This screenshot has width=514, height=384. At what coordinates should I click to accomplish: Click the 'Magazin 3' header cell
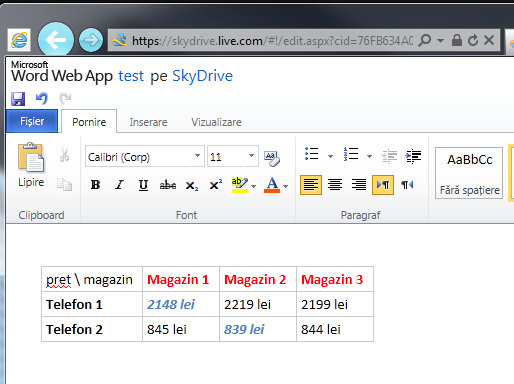[x=335, y=279]
